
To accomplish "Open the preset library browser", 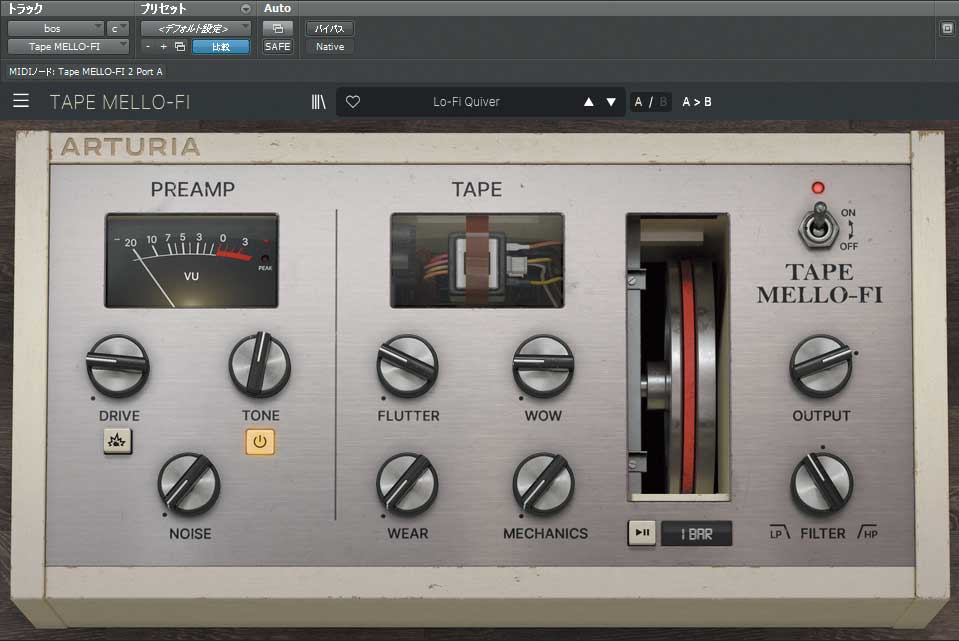I will (319, 102).
